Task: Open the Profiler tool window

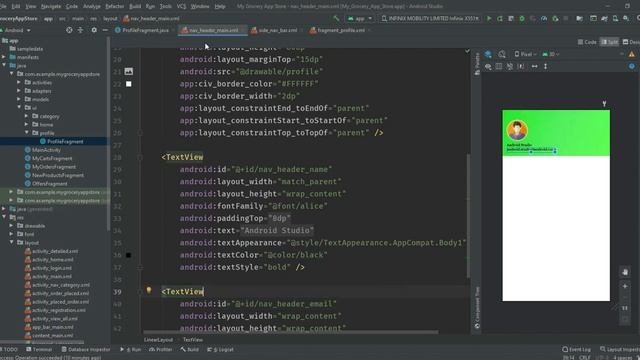Action: tap(161, 349)
